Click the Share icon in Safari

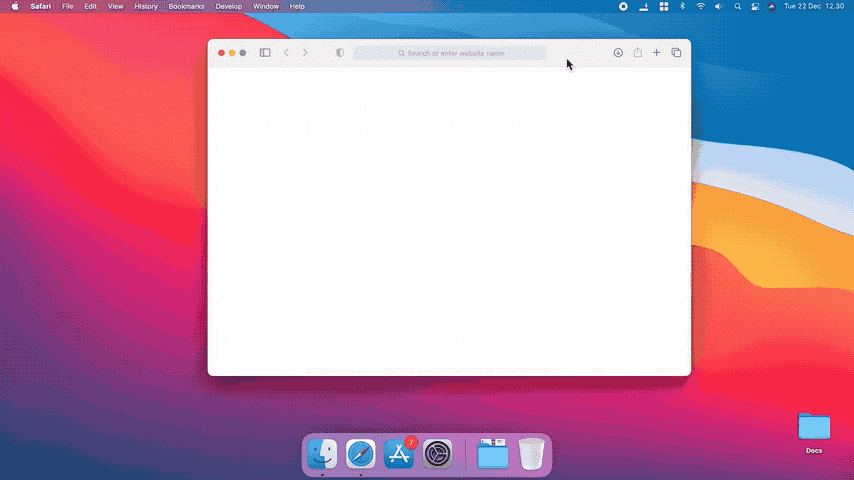pos(637,53)
